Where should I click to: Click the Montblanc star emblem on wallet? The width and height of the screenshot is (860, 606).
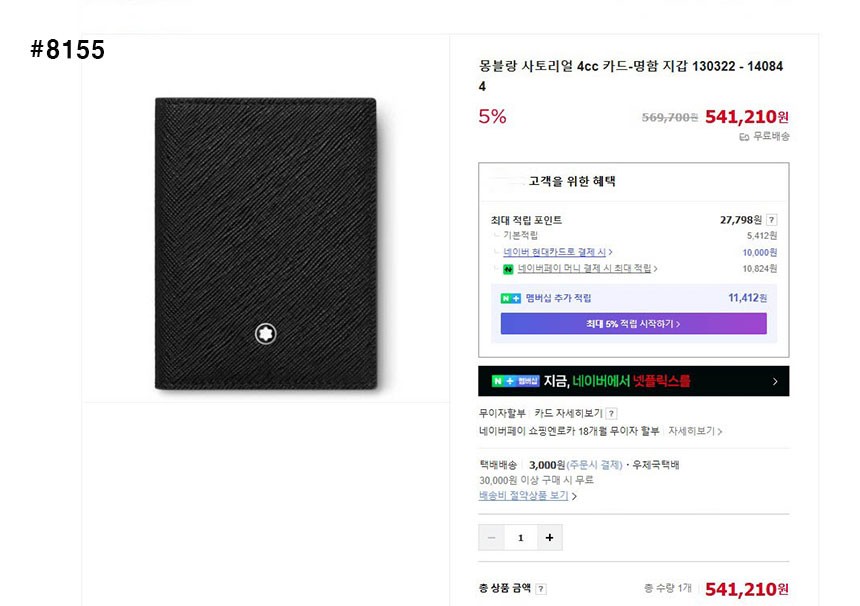pos(265,333)
